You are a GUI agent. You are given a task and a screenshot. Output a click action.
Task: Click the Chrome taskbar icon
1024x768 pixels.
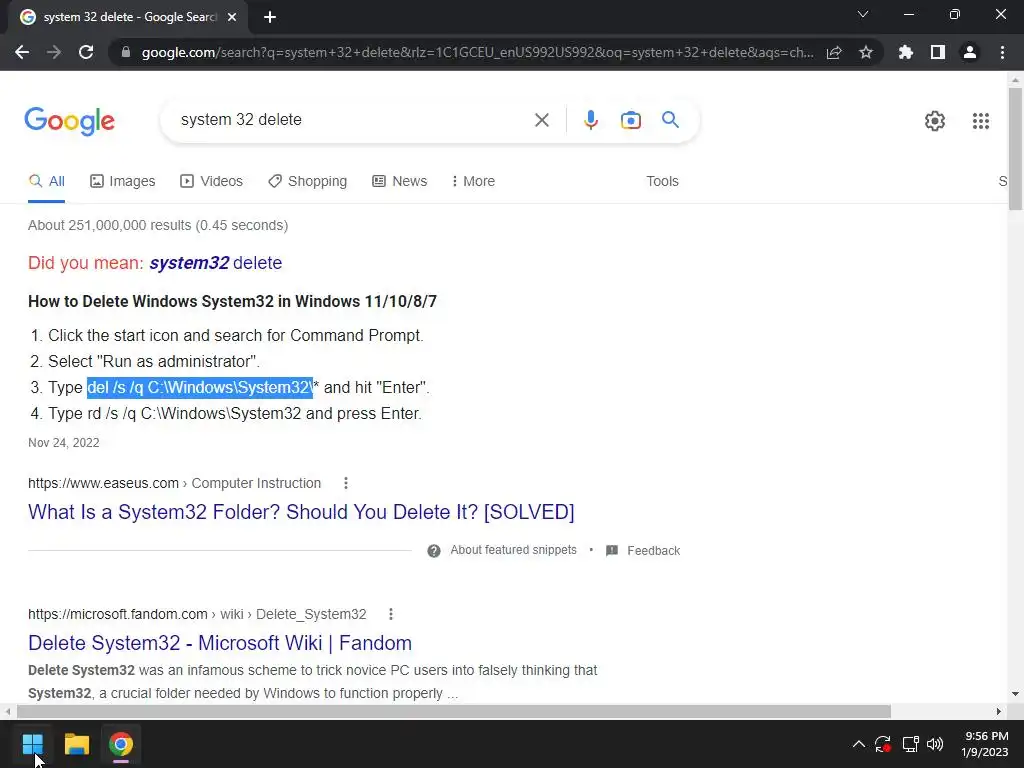pos(121,744)
